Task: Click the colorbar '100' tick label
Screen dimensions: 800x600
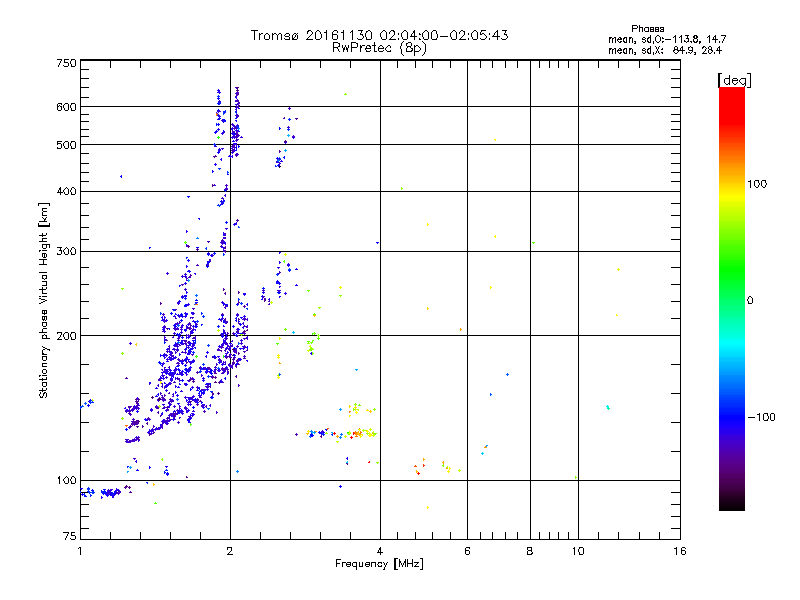Action: coord(757,184)
